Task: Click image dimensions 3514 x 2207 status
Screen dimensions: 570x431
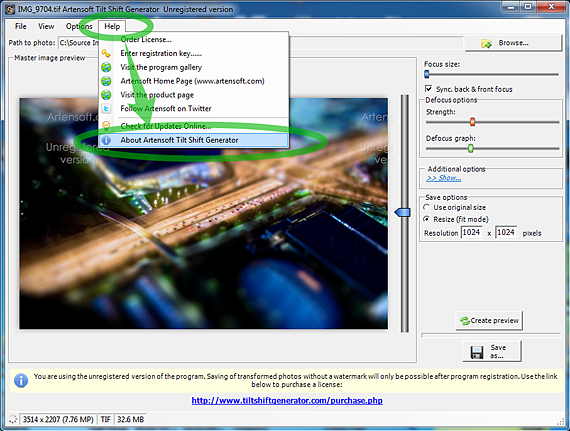Action: (x=58, y=419)
